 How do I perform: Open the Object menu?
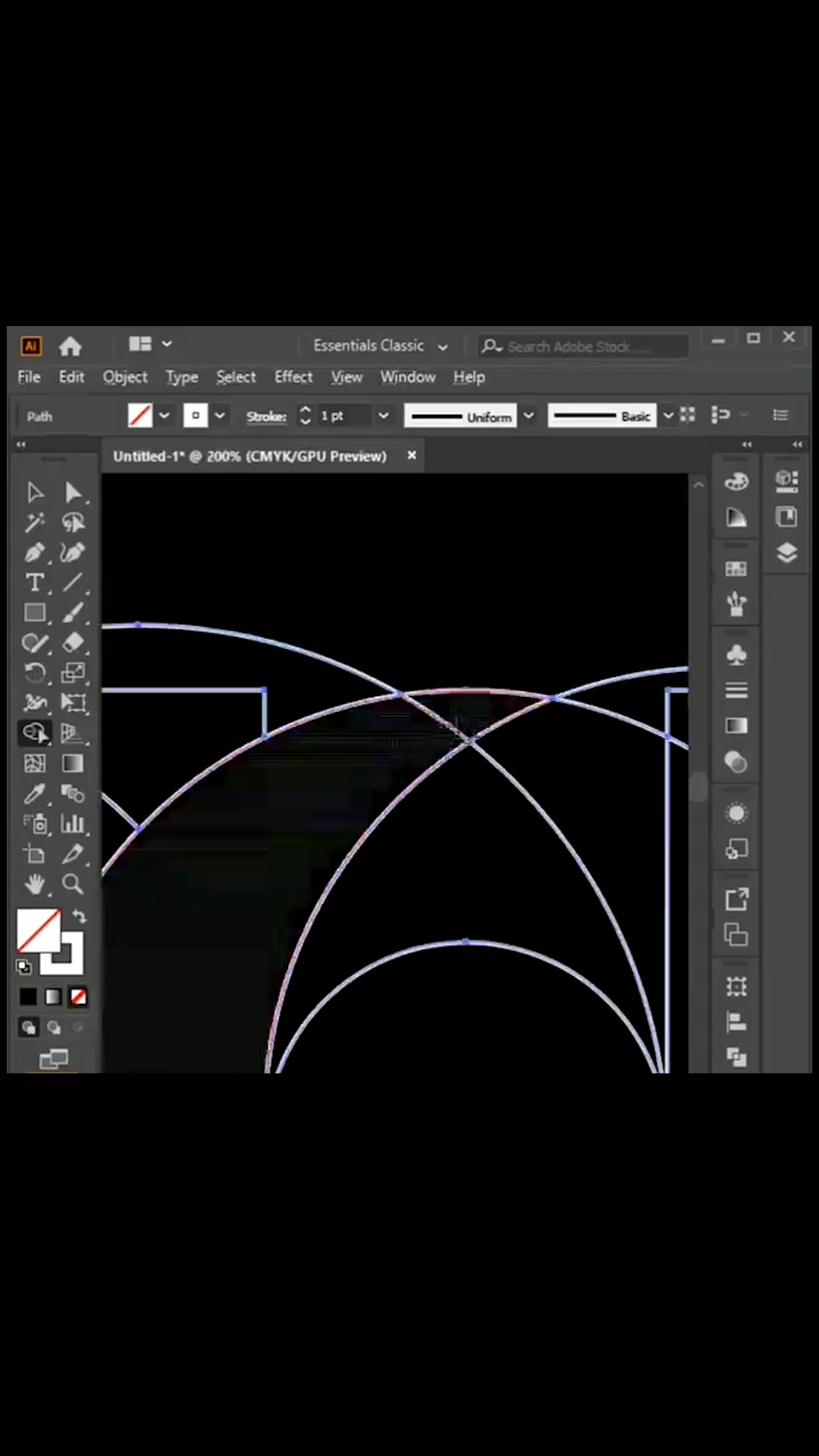[125, 377]
